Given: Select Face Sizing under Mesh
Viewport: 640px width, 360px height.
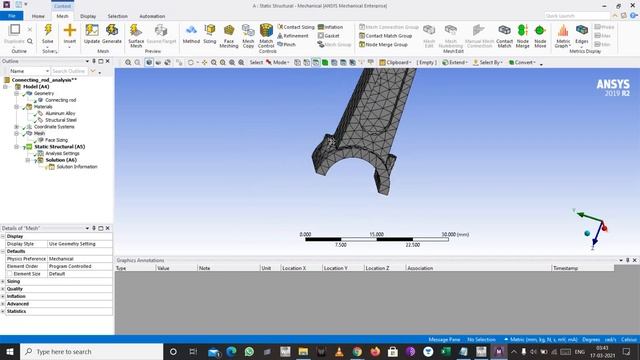Looking at the screenshot, I should click(56, 140).
